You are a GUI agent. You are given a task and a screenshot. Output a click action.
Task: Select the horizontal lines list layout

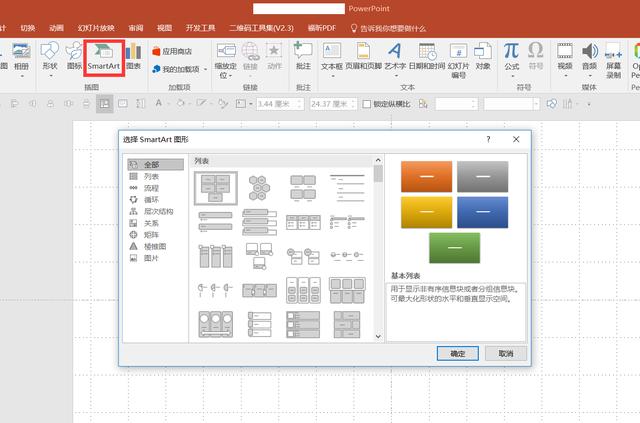point(347,188)
